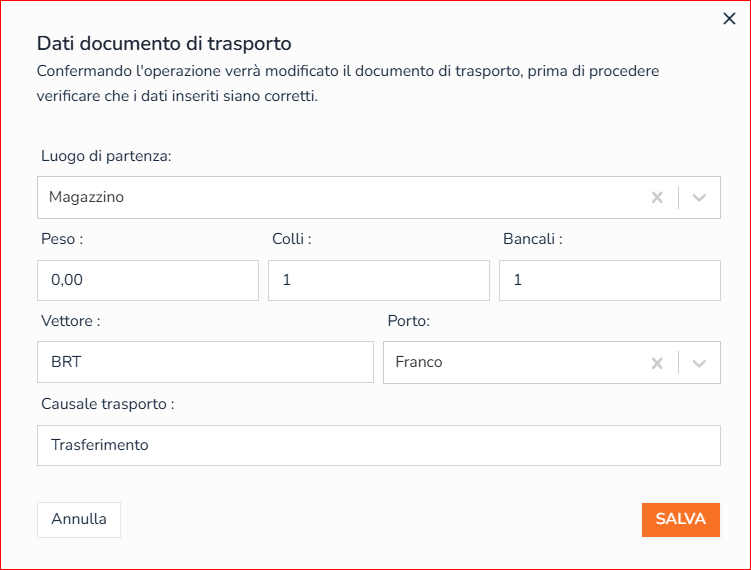Click the "Colli" field label
The image size is (751, 570).
point(292,239)
